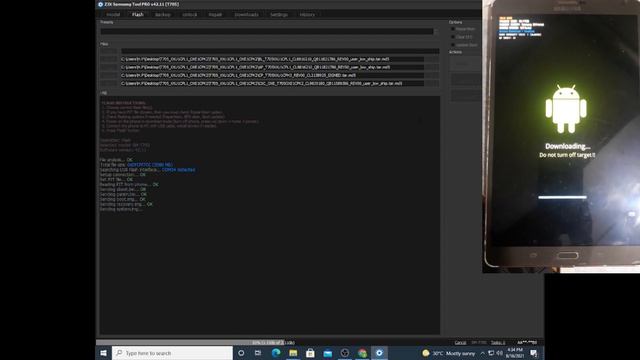Click the volume speaker icon in tray
640x360 pixels.
[x=499, y=353]
